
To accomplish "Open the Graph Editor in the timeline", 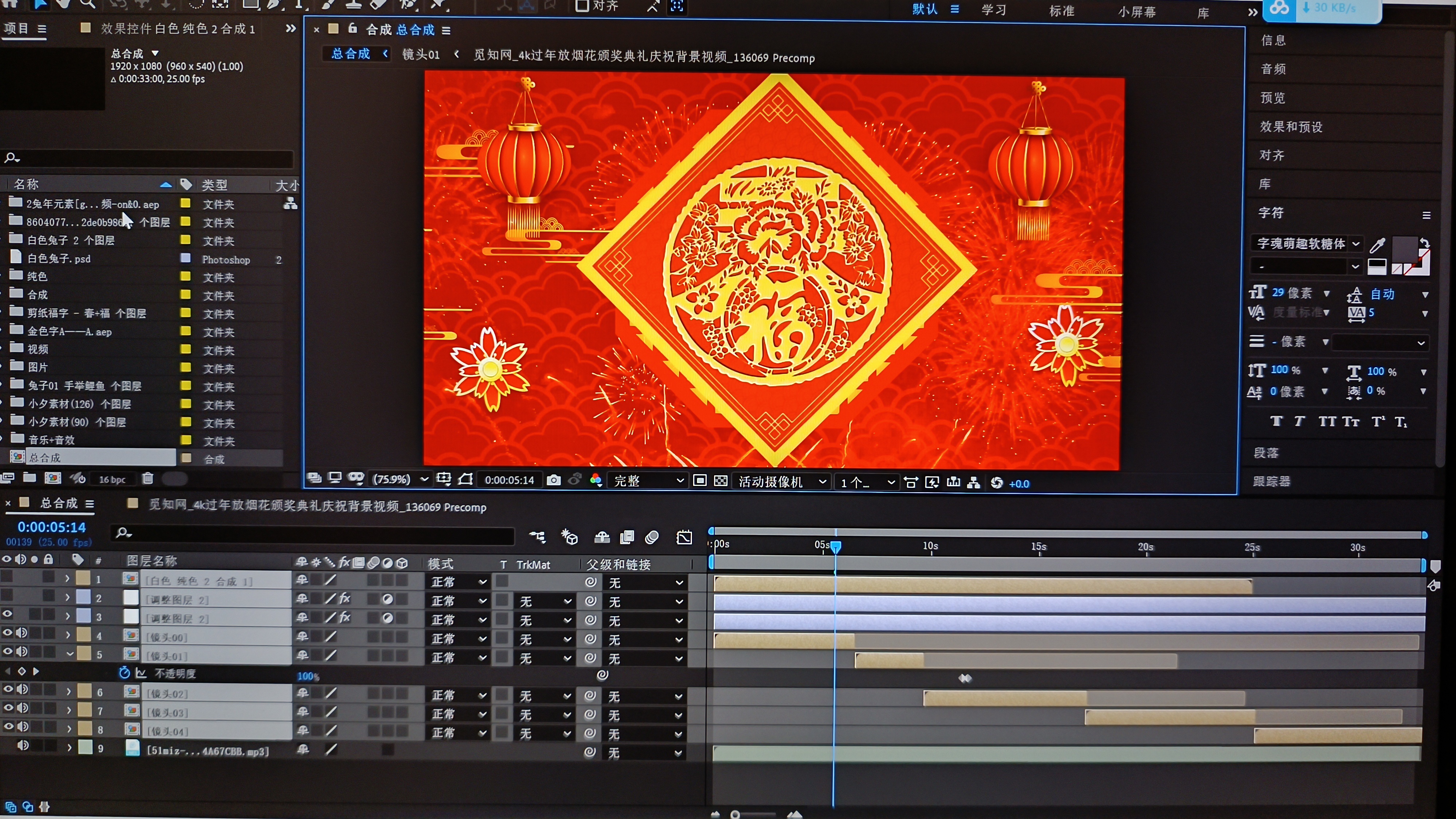I will (x=684, y=537).
